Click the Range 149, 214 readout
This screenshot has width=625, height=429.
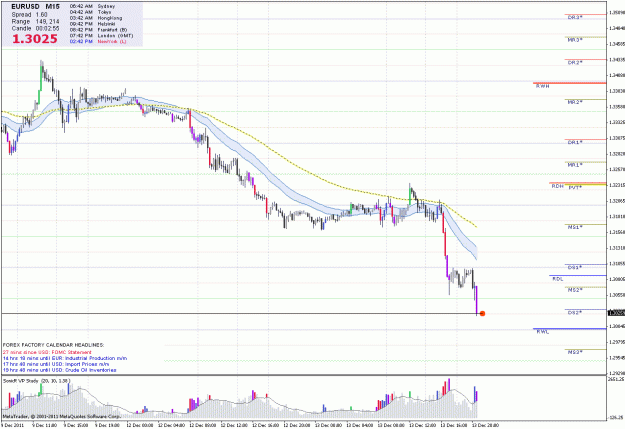coord(35,22)
